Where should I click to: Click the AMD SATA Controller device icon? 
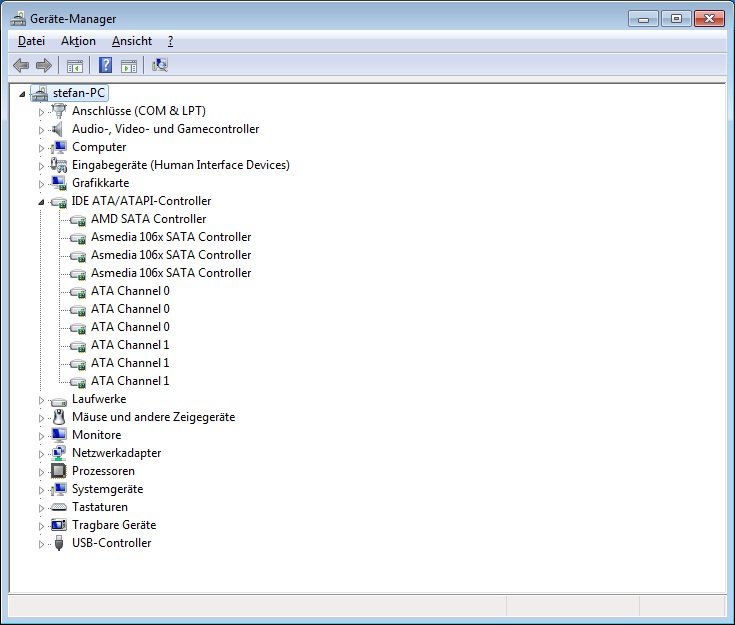pos(78,220)
